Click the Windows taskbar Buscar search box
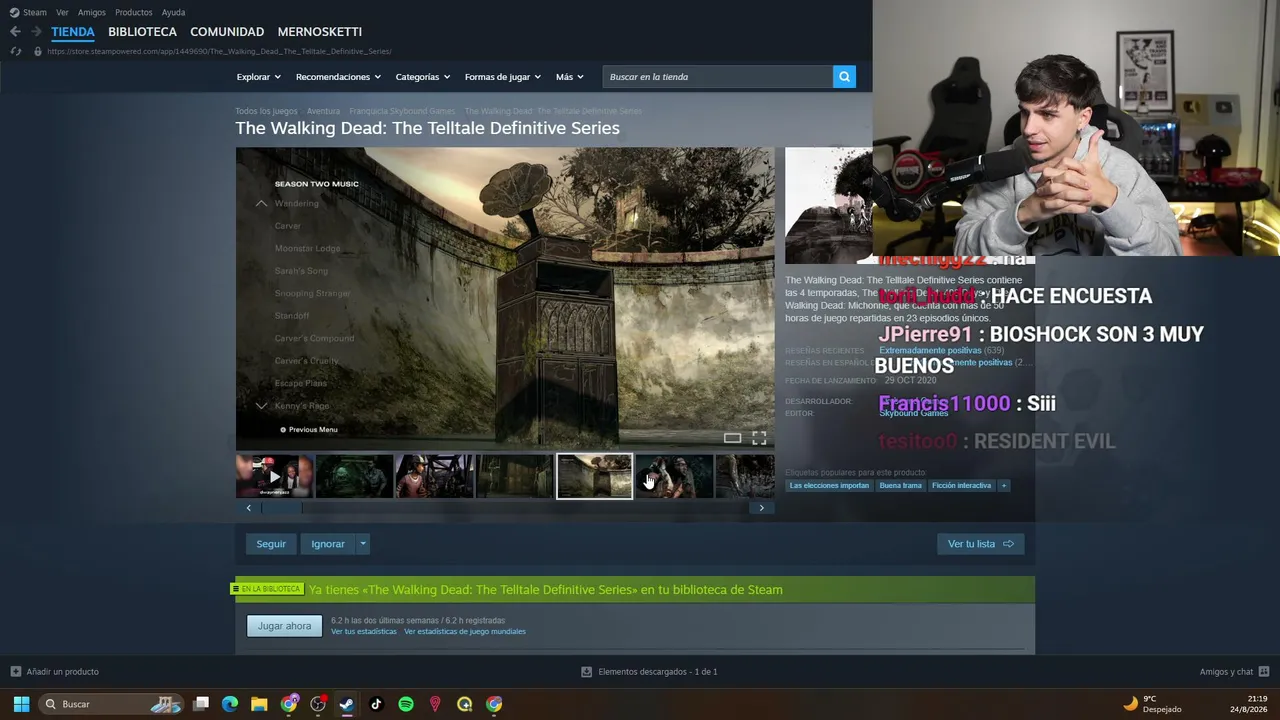This screenshot has width=1280, height=720. [x=111, y=704]
